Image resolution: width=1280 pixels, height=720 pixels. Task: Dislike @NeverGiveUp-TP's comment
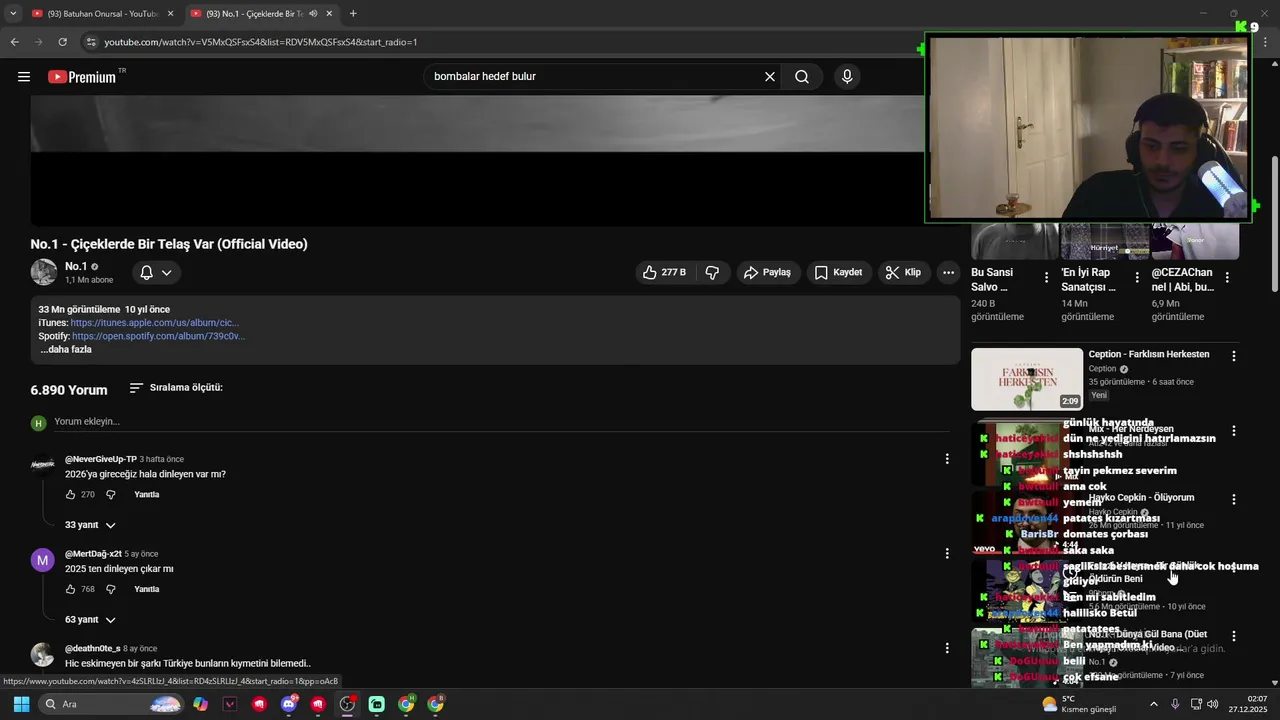(x=111, y=494)
